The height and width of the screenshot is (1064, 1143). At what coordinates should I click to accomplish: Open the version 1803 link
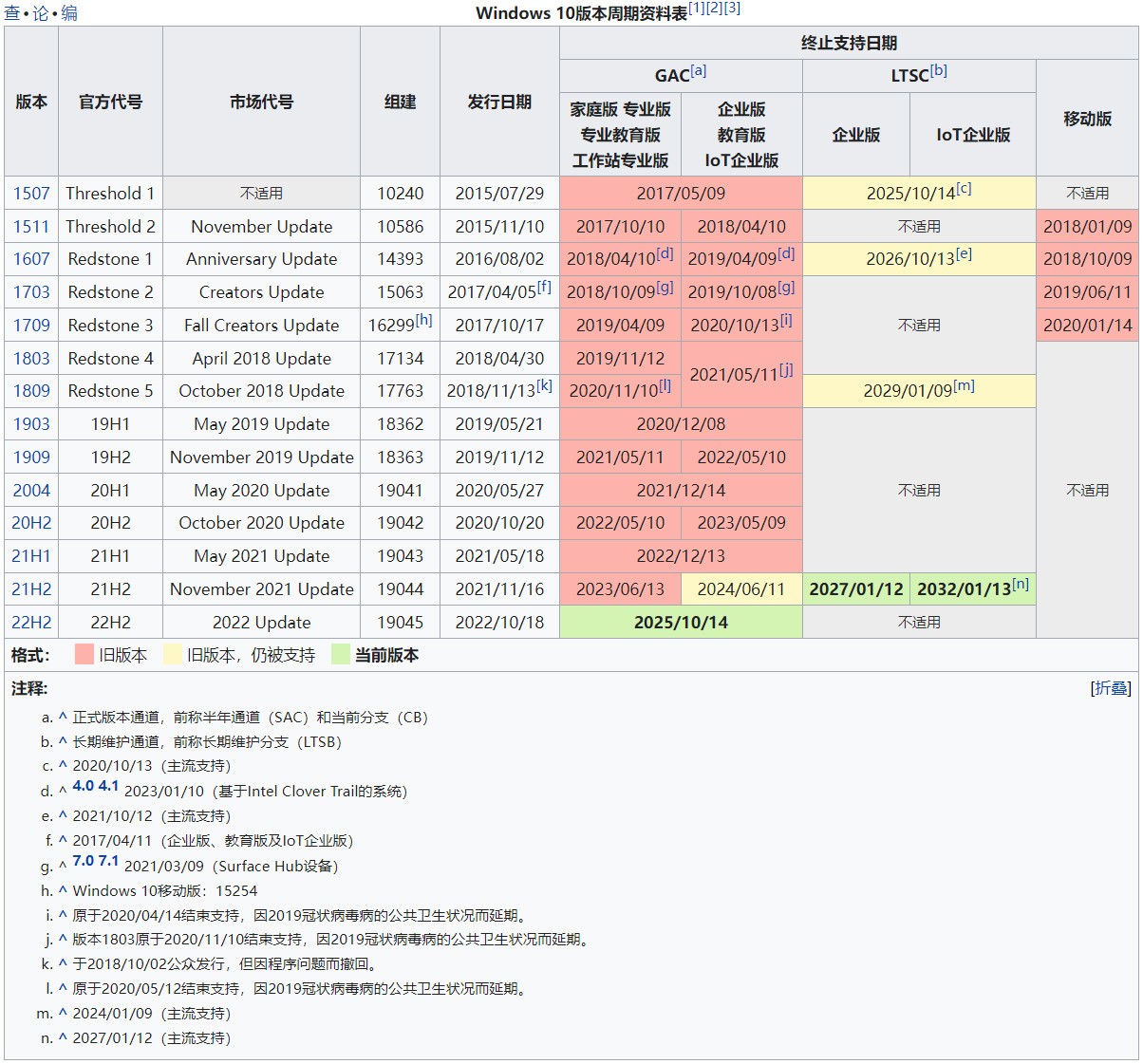tap(31, 359)
